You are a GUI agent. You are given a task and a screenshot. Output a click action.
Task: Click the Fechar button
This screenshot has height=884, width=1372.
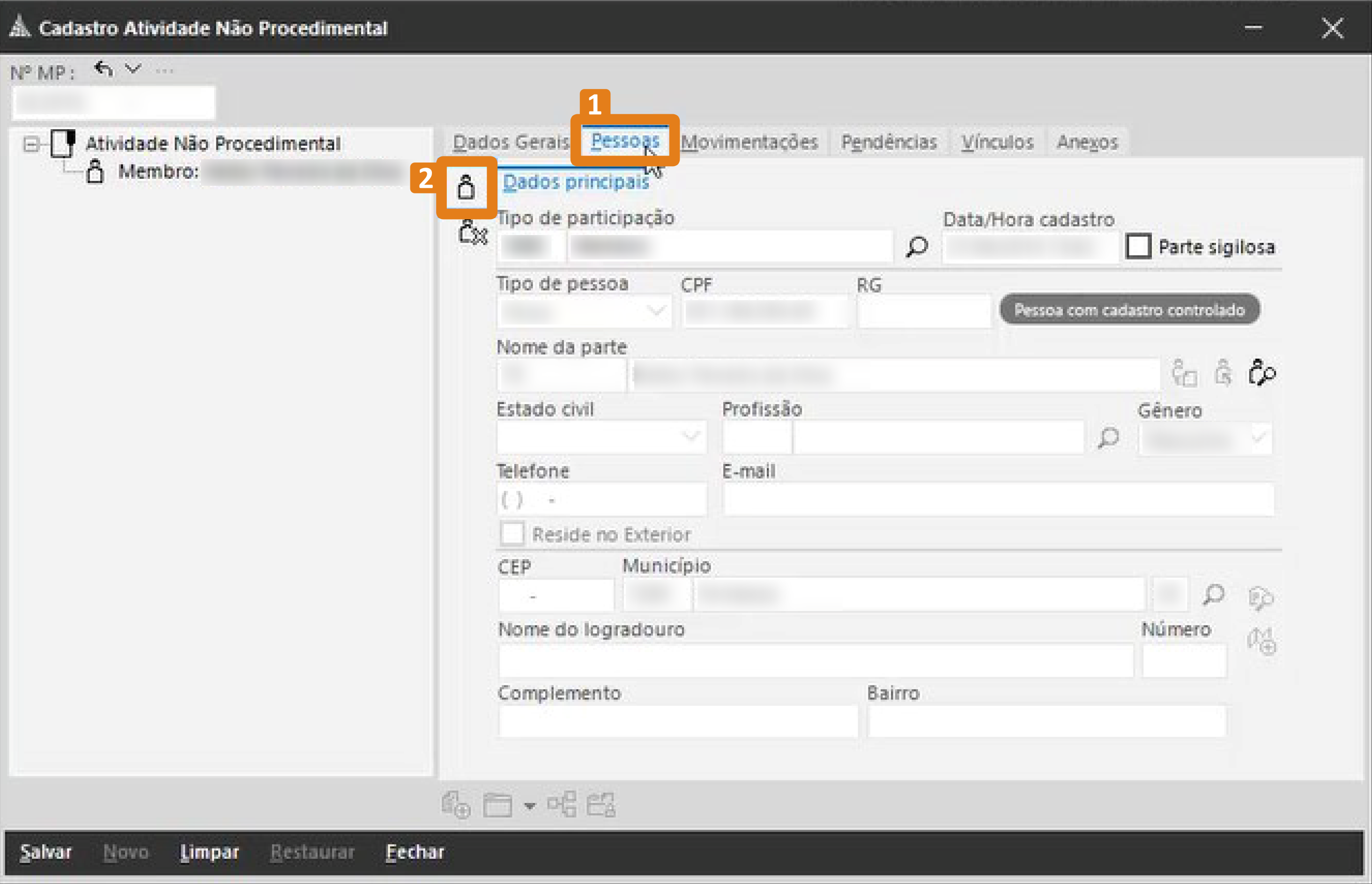click(x=415, y=852)
